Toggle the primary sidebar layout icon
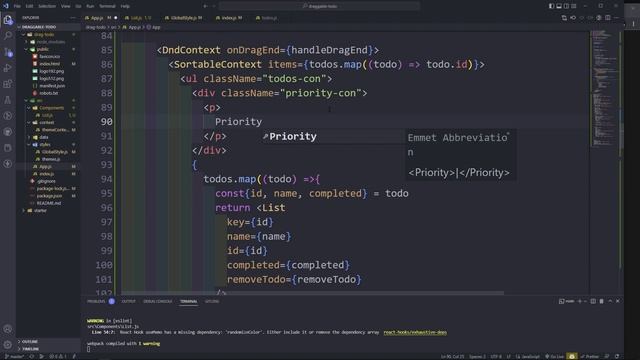The width and height of the screenshot is (640, 360). click(551, 6)
